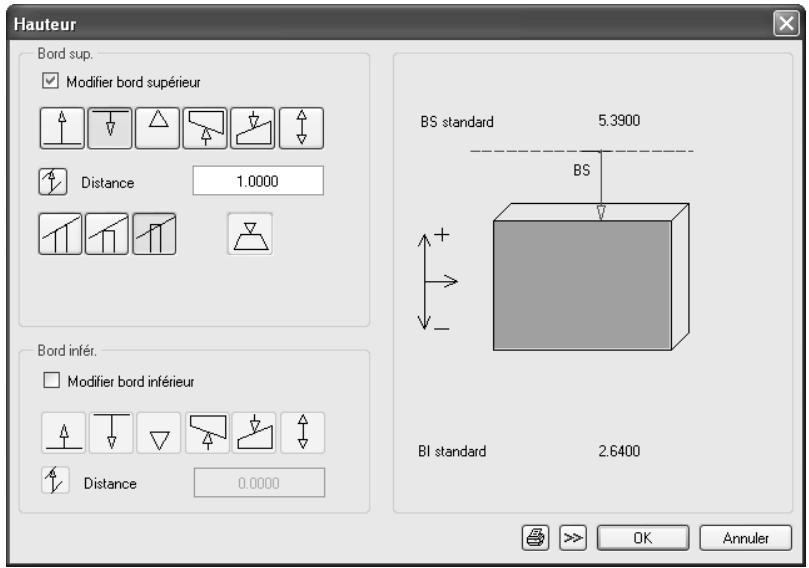Screen dimensions: 809x568
Task: Select lower edge absolute elevation inverted triangle icon
Action: 159,433
